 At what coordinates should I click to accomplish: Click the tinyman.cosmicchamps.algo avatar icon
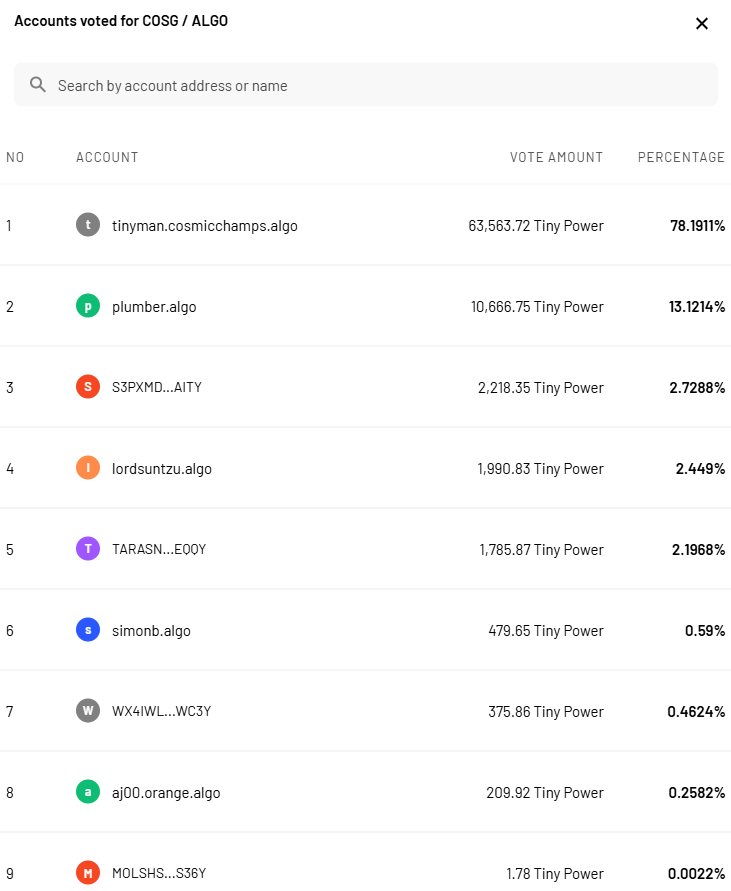point(88,225)
